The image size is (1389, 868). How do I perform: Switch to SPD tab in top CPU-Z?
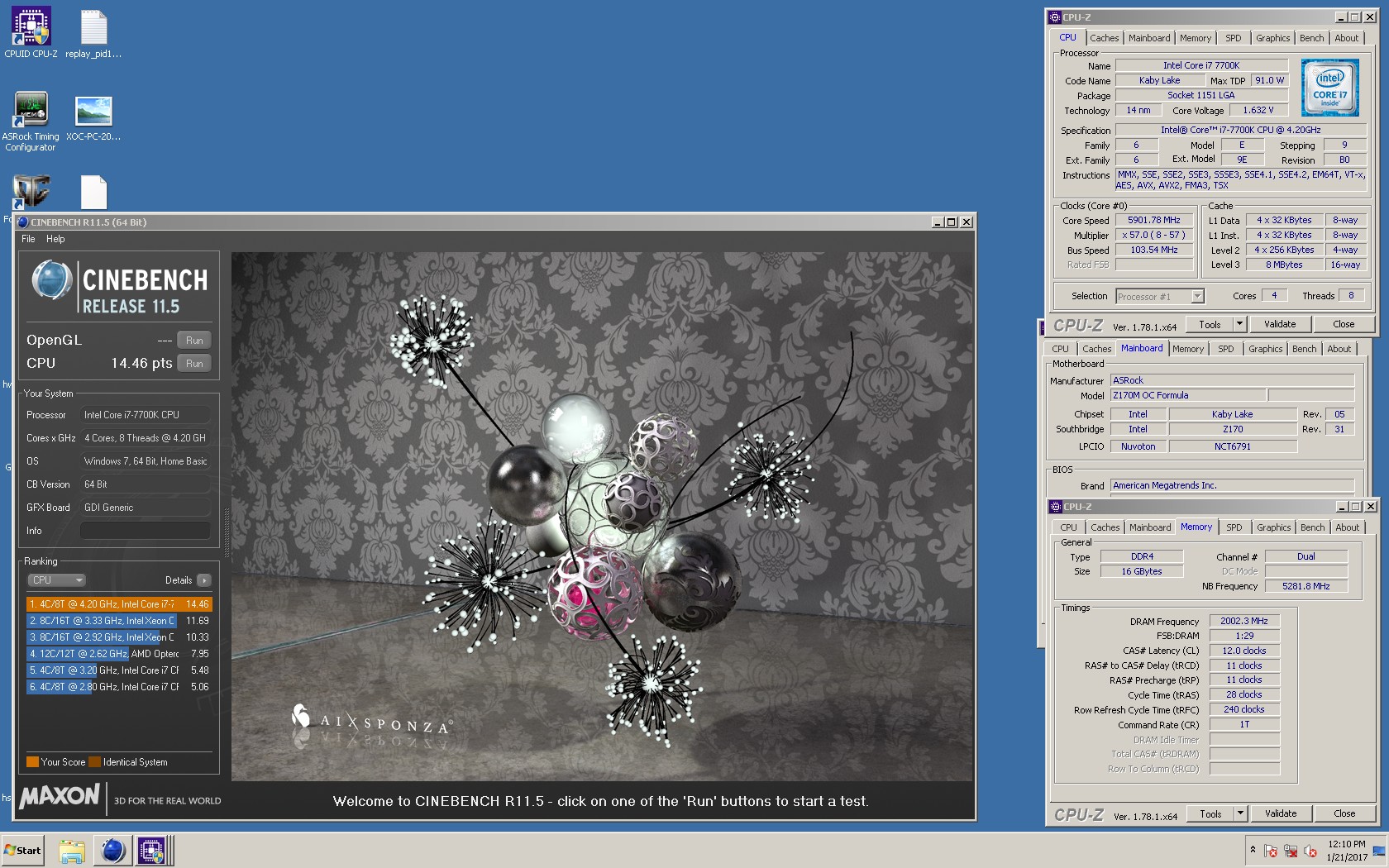click(x=1233, y=38)
